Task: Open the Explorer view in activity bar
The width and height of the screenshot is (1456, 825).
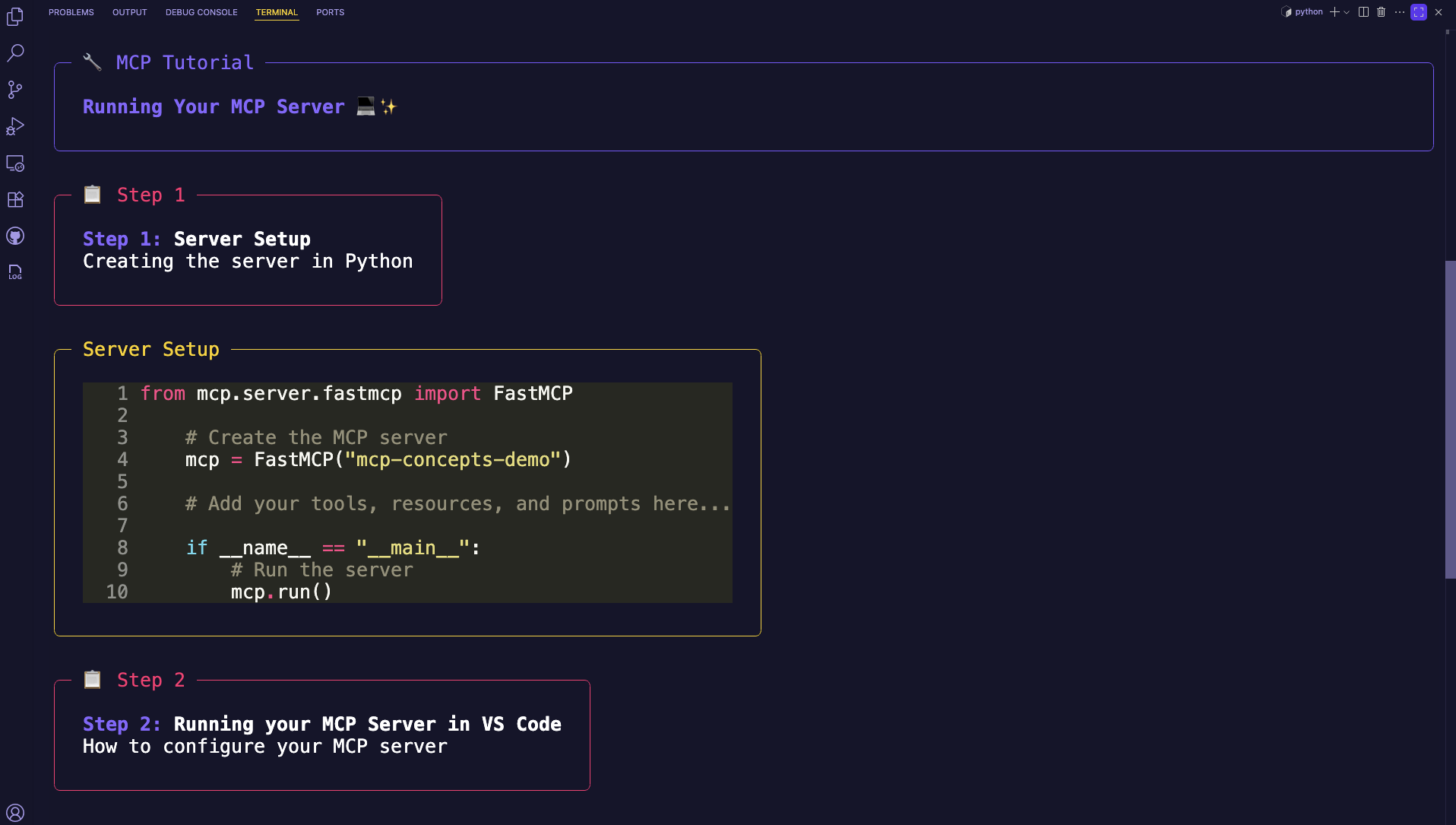Action: (x=15, y=16)
